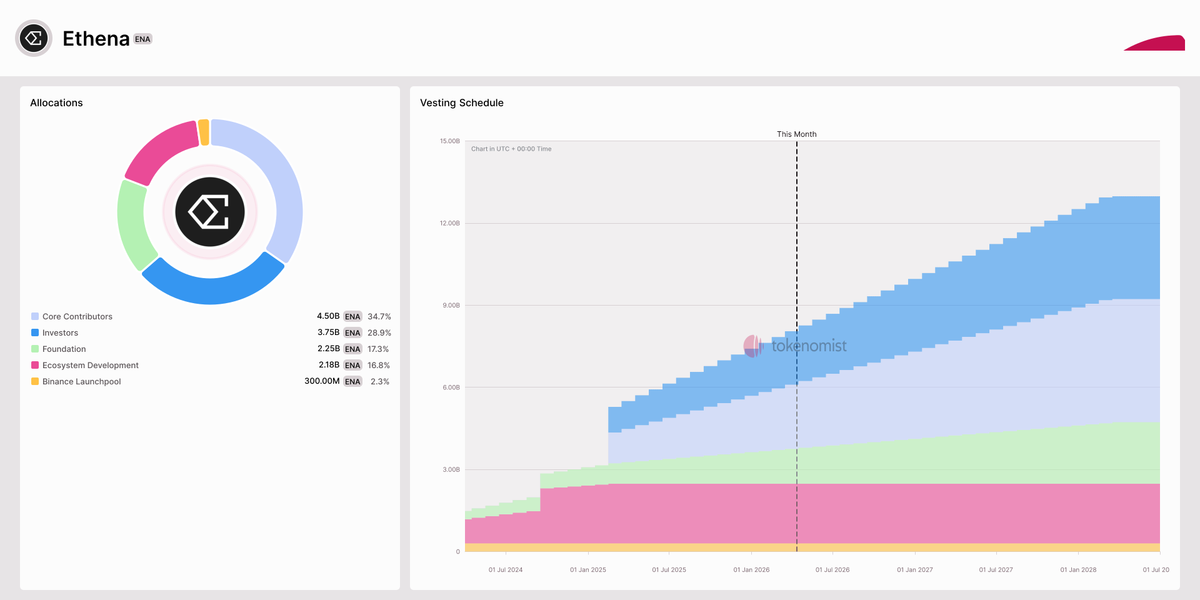The image size is (1200, 600).
Task: Select the Ethena emblem at the donut center
Action: [x=209, y=212]
